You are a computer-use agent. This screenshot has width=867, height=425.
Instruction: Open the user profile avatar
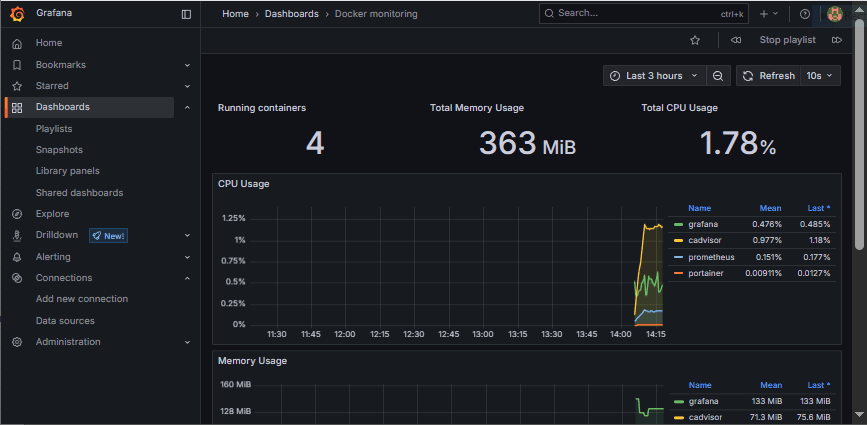834,14
